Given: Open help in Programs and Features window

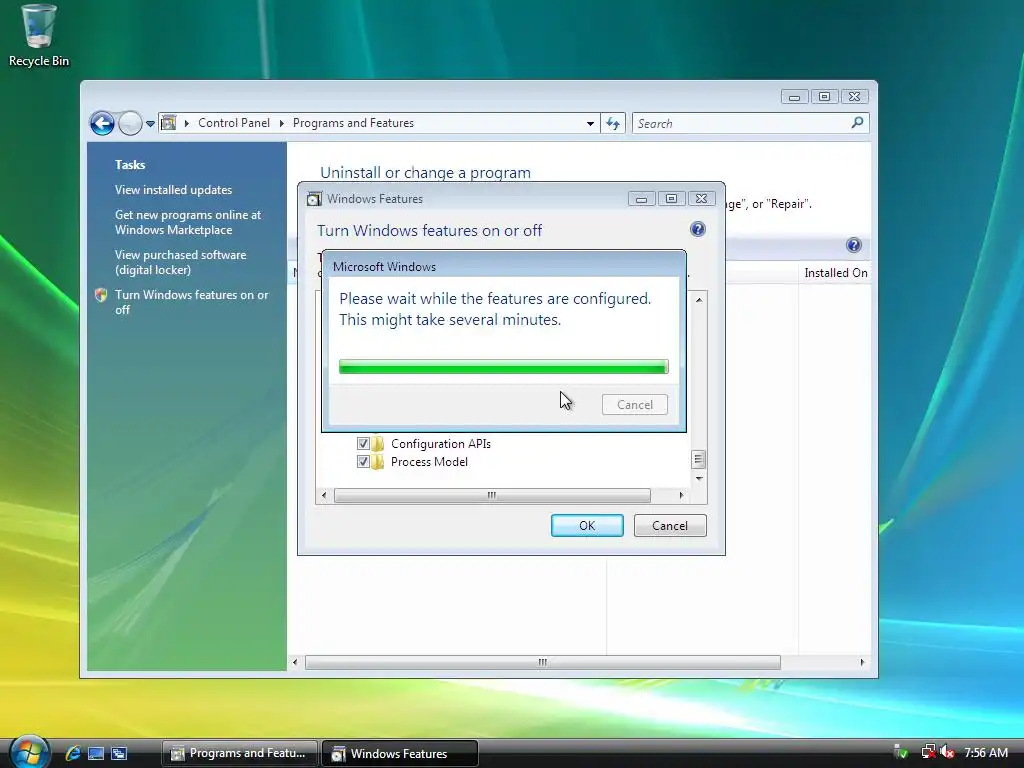Looking at the screenshot, I should click(854, 245).
